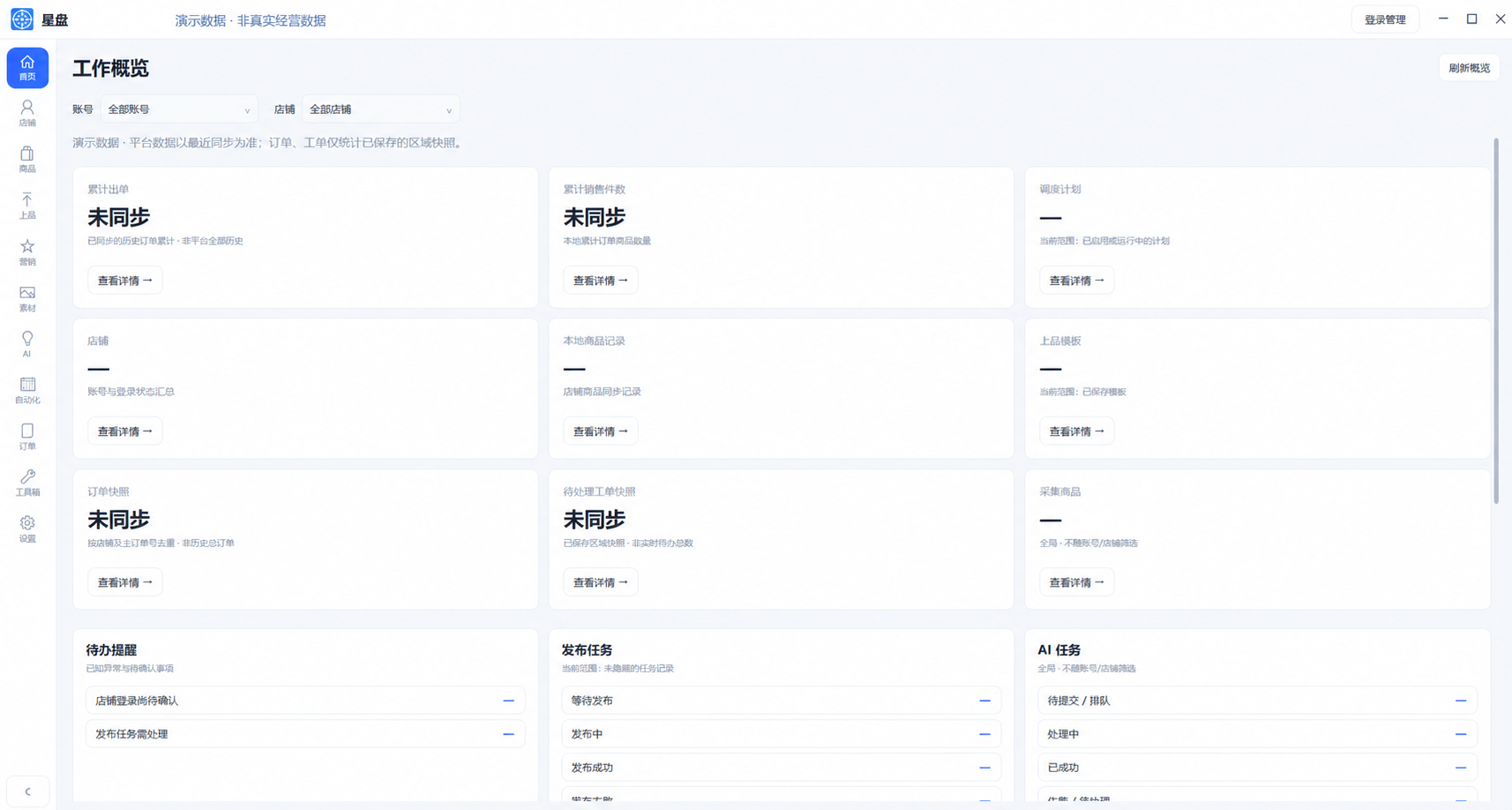Select the 发布任务需处理 reminder row
Viewport: 1512px width, 810px height.
point(305,734)
